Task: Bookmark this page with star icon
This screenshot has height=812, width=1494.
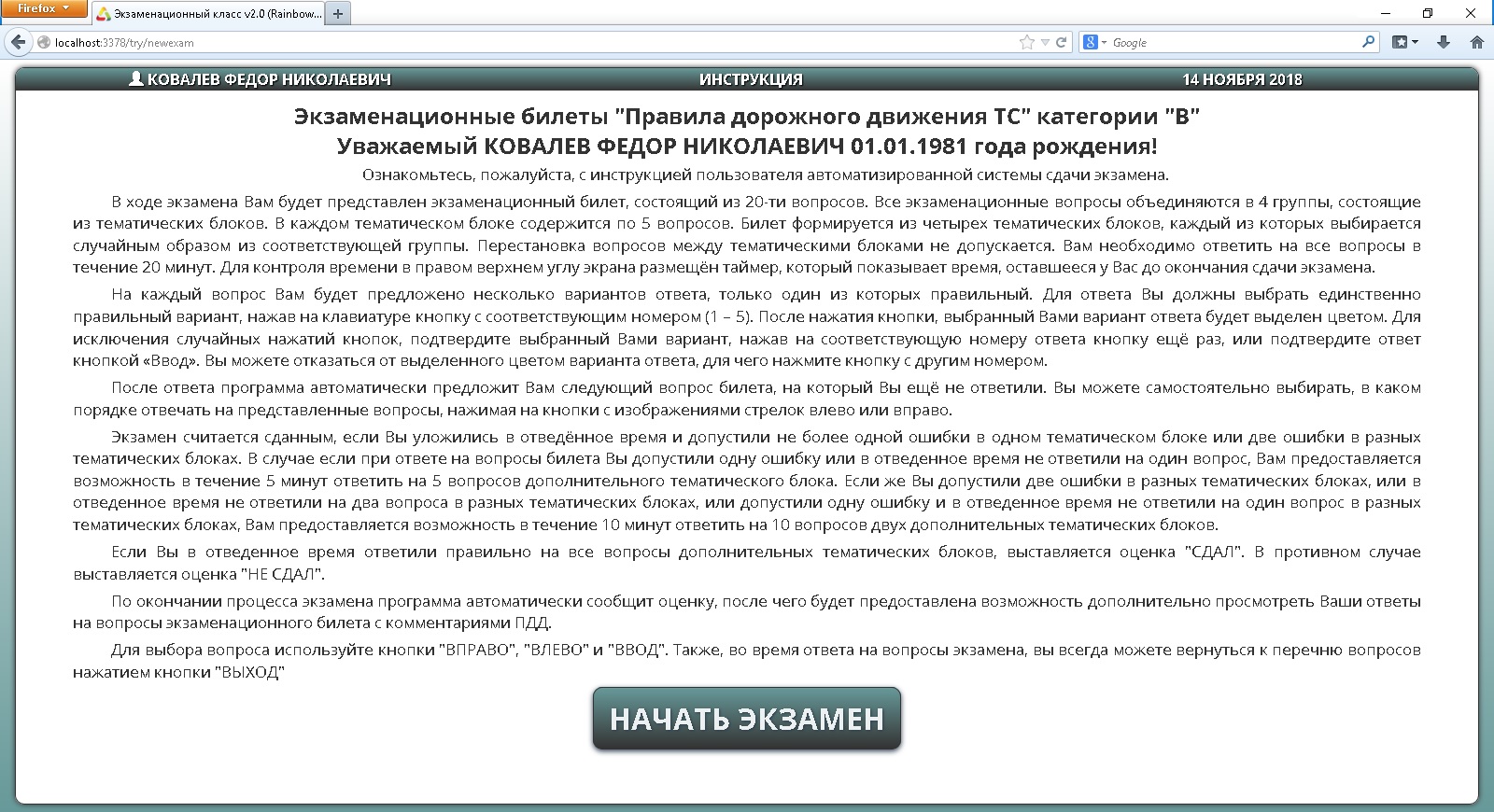Action: (1027, 42)
